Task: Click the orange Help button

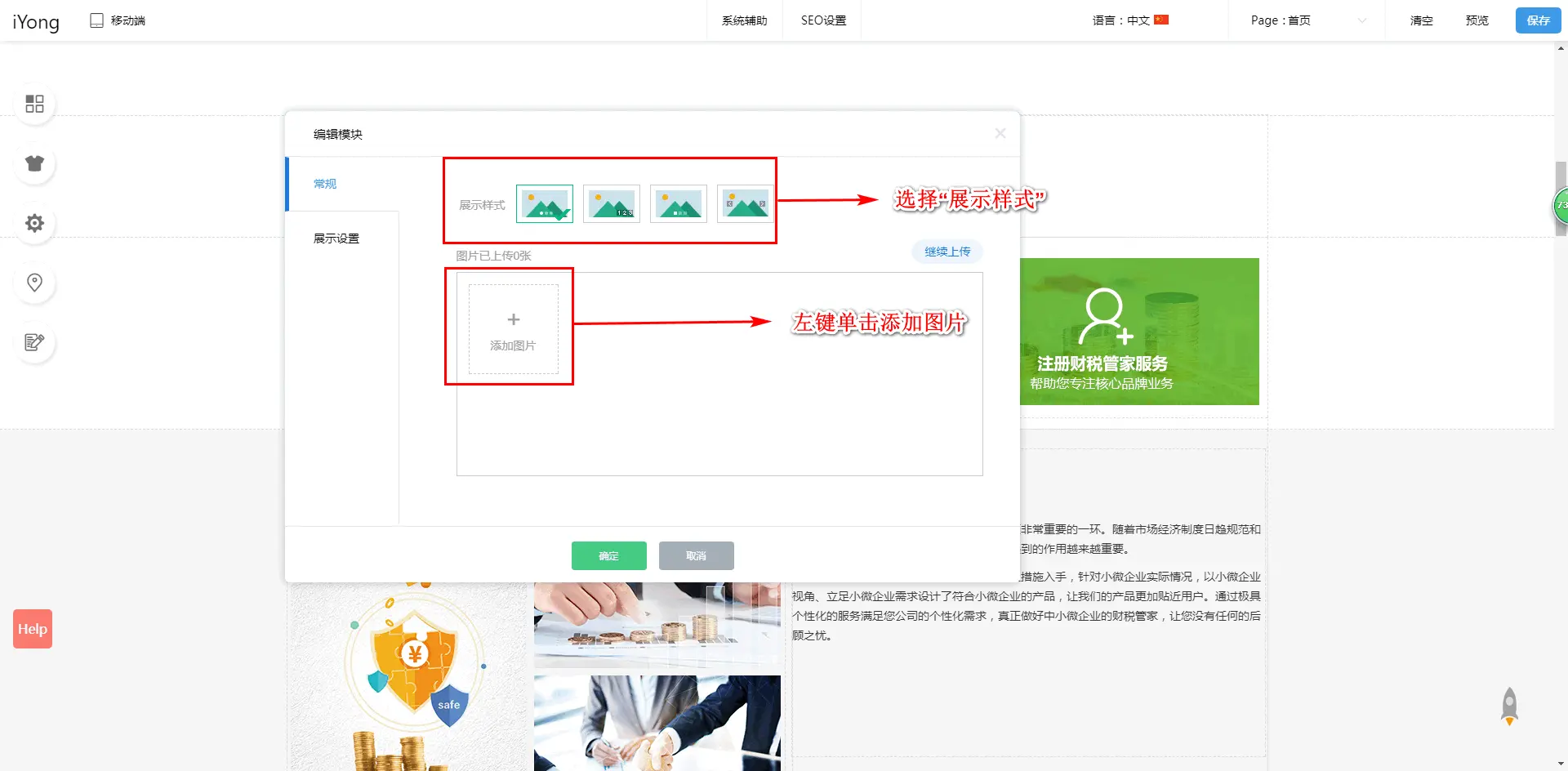Action: coord(33,629)
